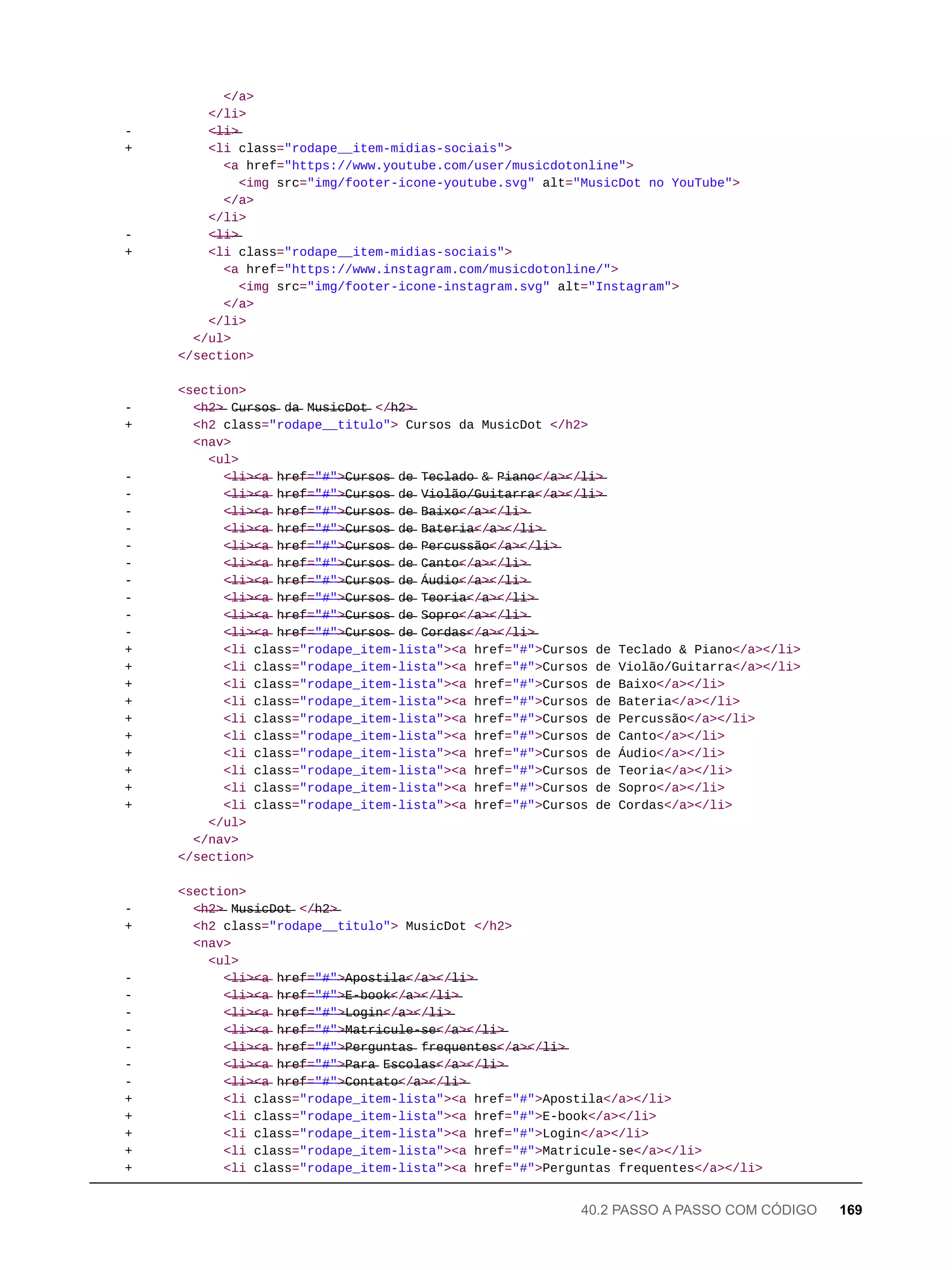
Task: Click the added line "Perguntas frequentes"
Action: [618, 1168]
